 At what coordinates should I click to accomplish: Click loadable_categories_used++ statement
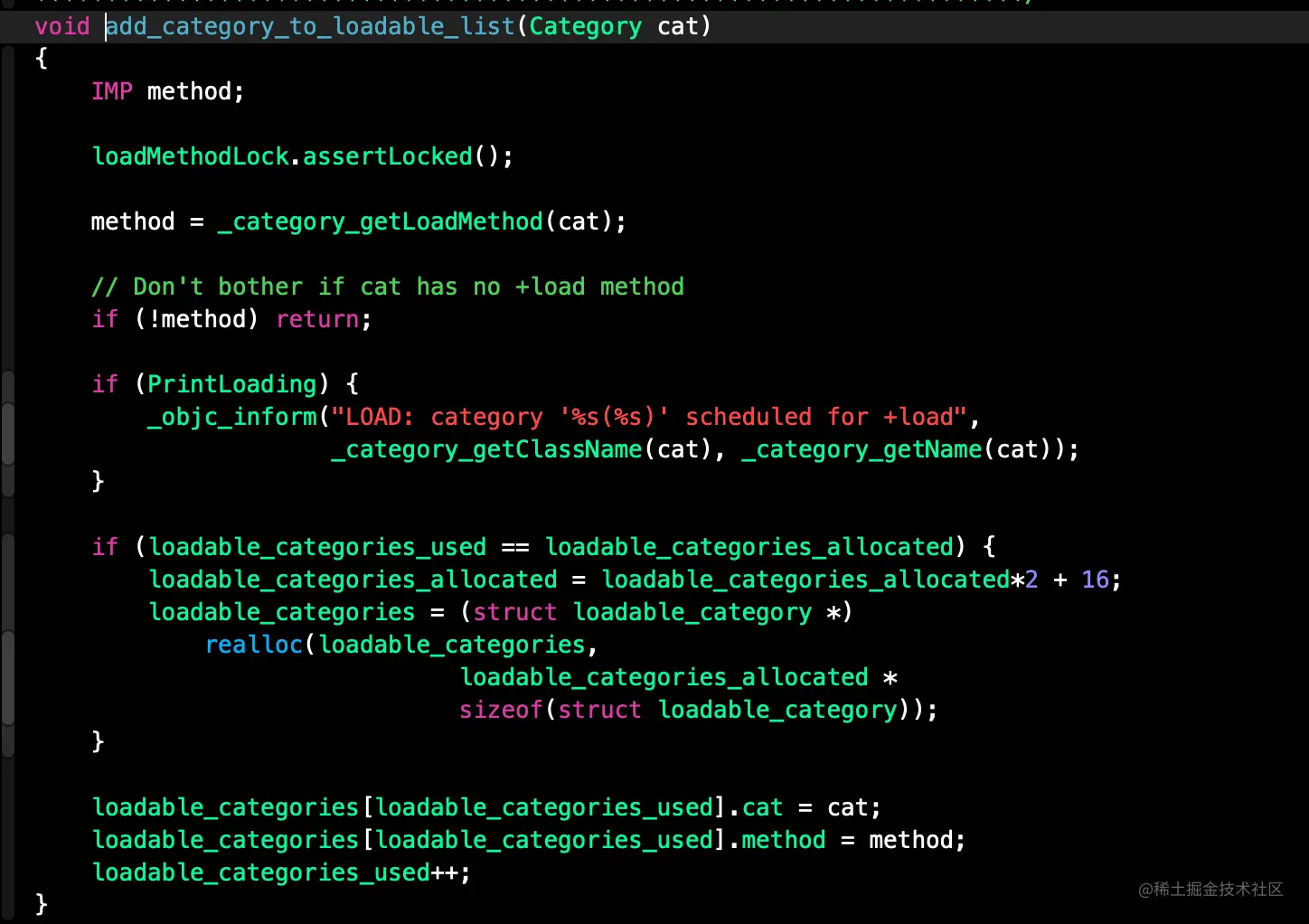point(281,872)
